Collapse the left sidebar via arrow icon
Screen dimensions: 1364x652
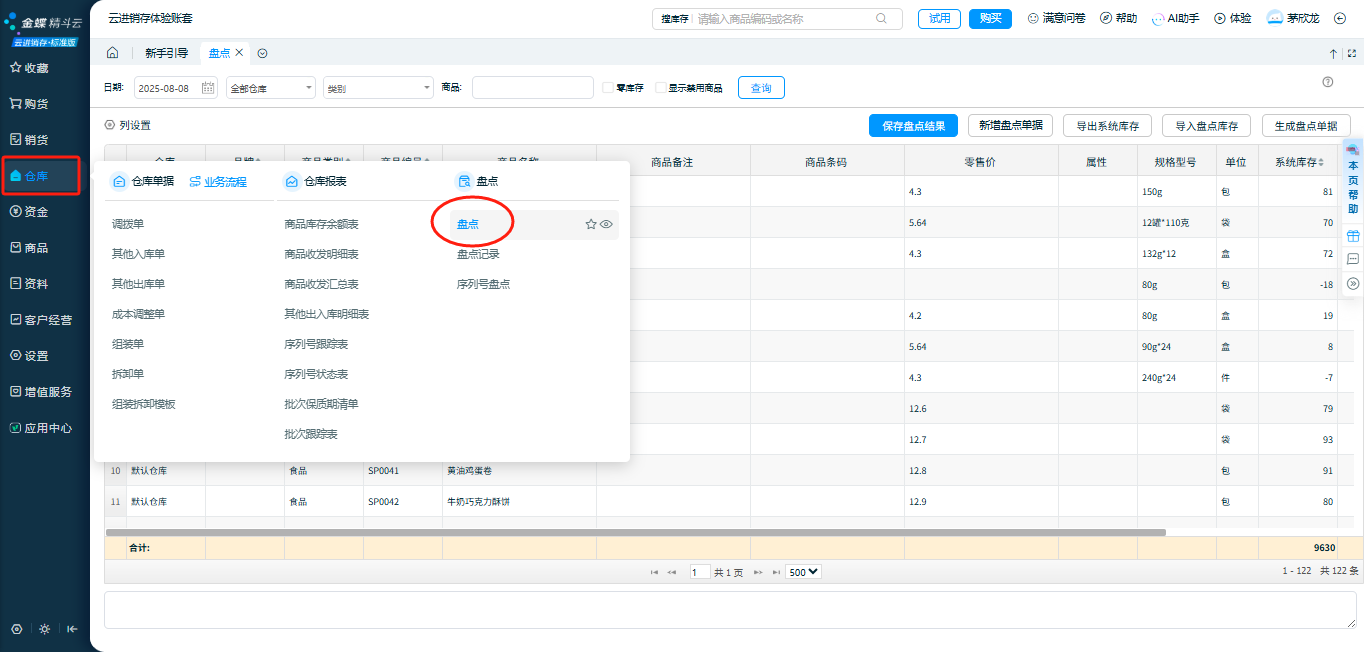pos(72,629)
